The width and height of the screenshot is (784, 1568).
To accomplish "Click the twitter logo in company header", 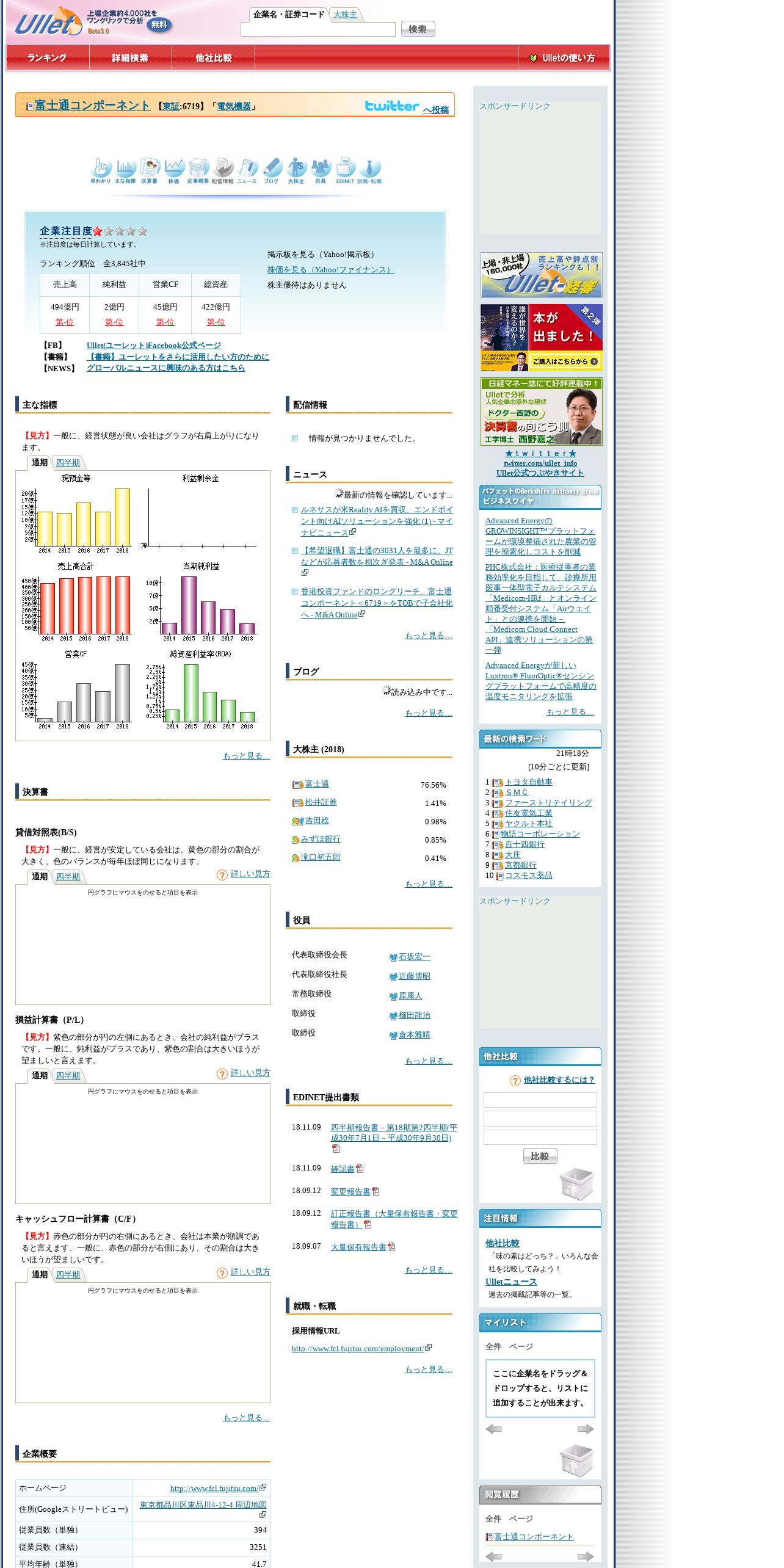I will point(392,106).
